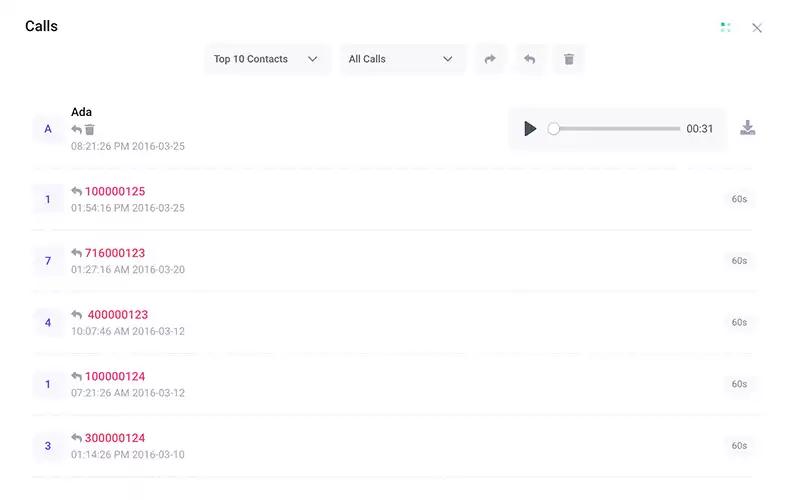The image size is (800, 500).
Task: Download the Ada call recording
Action: pyautogui.click(x=747, y=128)
